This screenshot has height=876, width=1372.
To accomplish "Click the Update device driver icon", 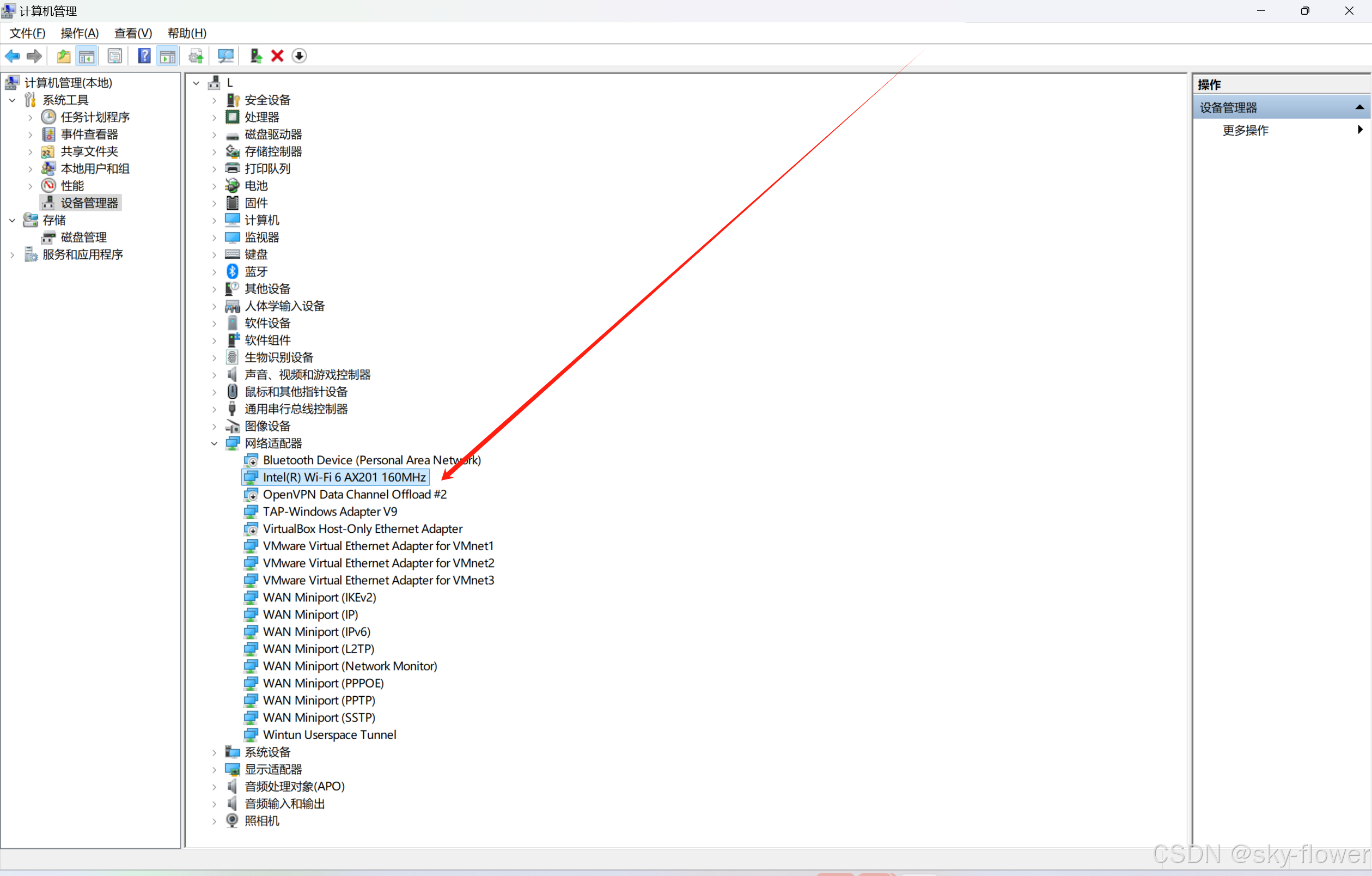I will pos(256,56).
